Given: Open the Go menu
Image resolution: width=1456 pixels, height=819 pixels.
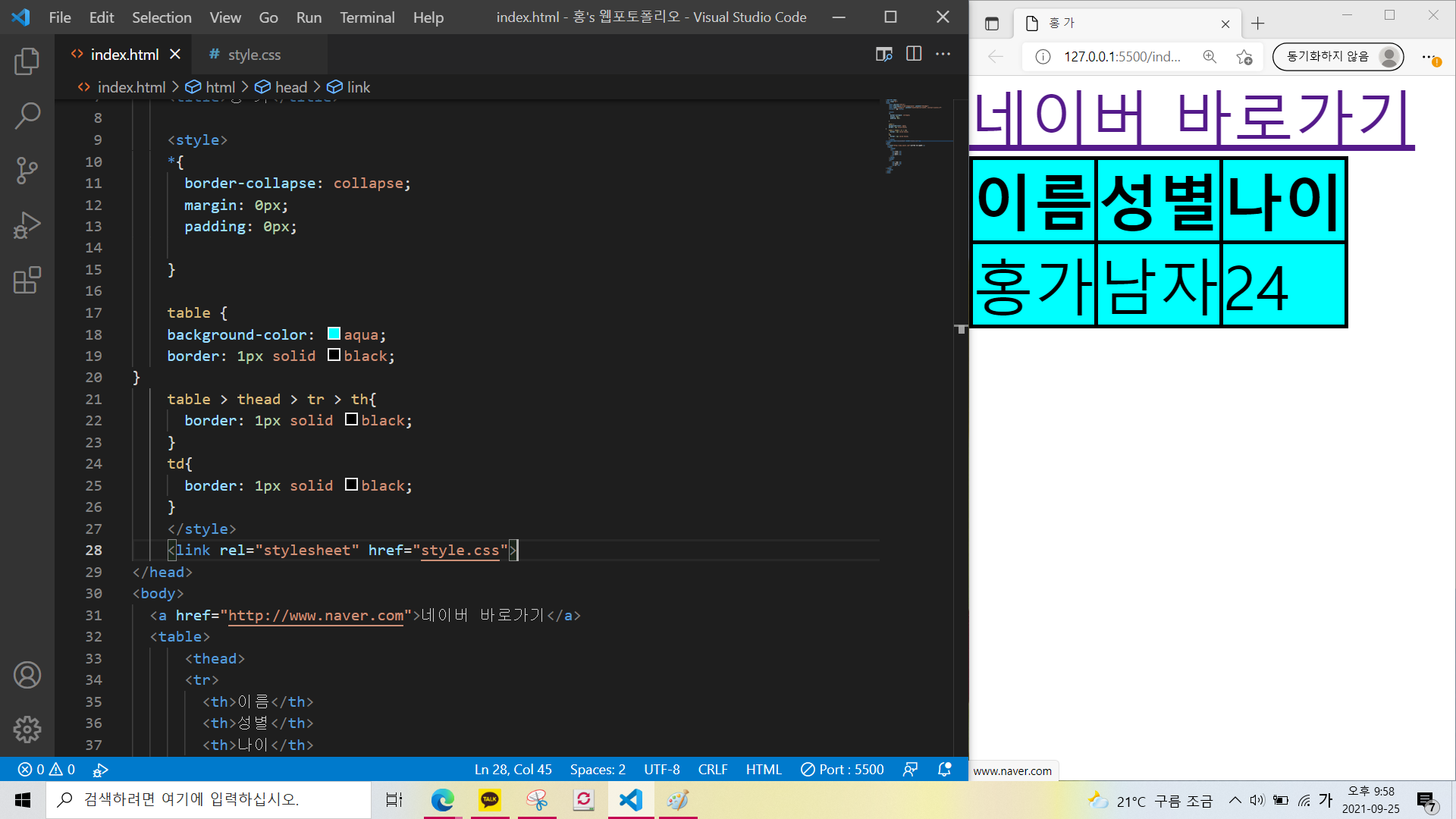Looking at the screenshot, I should pyautogui.click(x=268, y=17).
